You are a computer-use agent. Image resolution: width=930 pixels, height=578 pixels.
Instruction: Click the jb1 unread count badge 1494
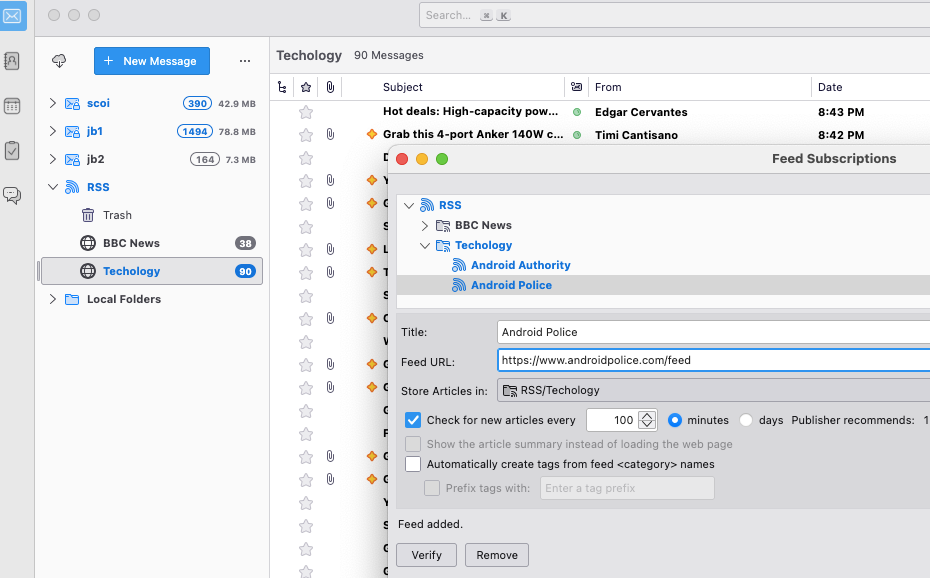pos(195,132)
